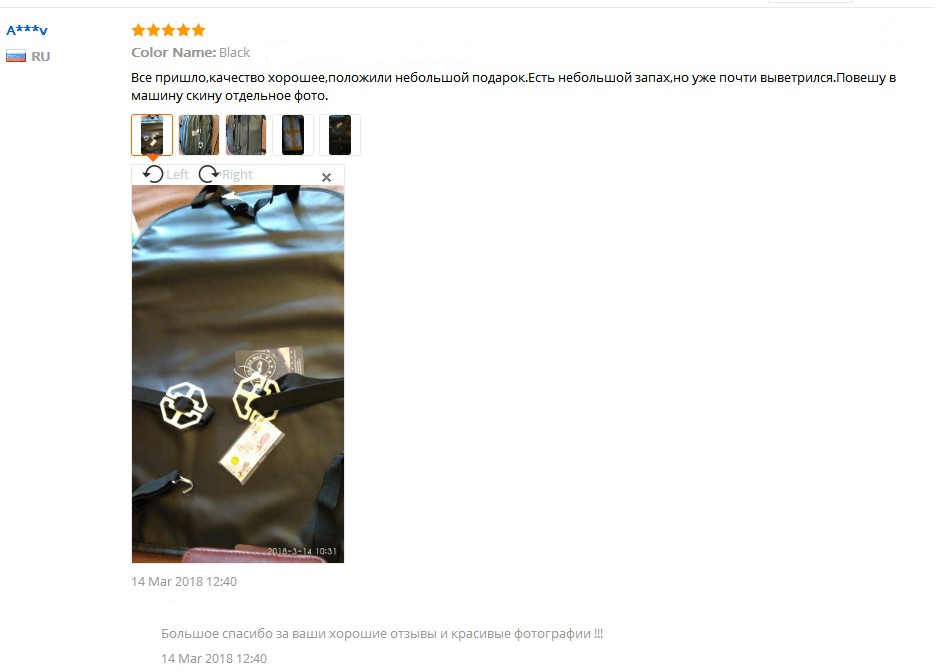Click the seller's thank-you reply text
This screenshot has width=941, height=672.
[x=382, y=634]
